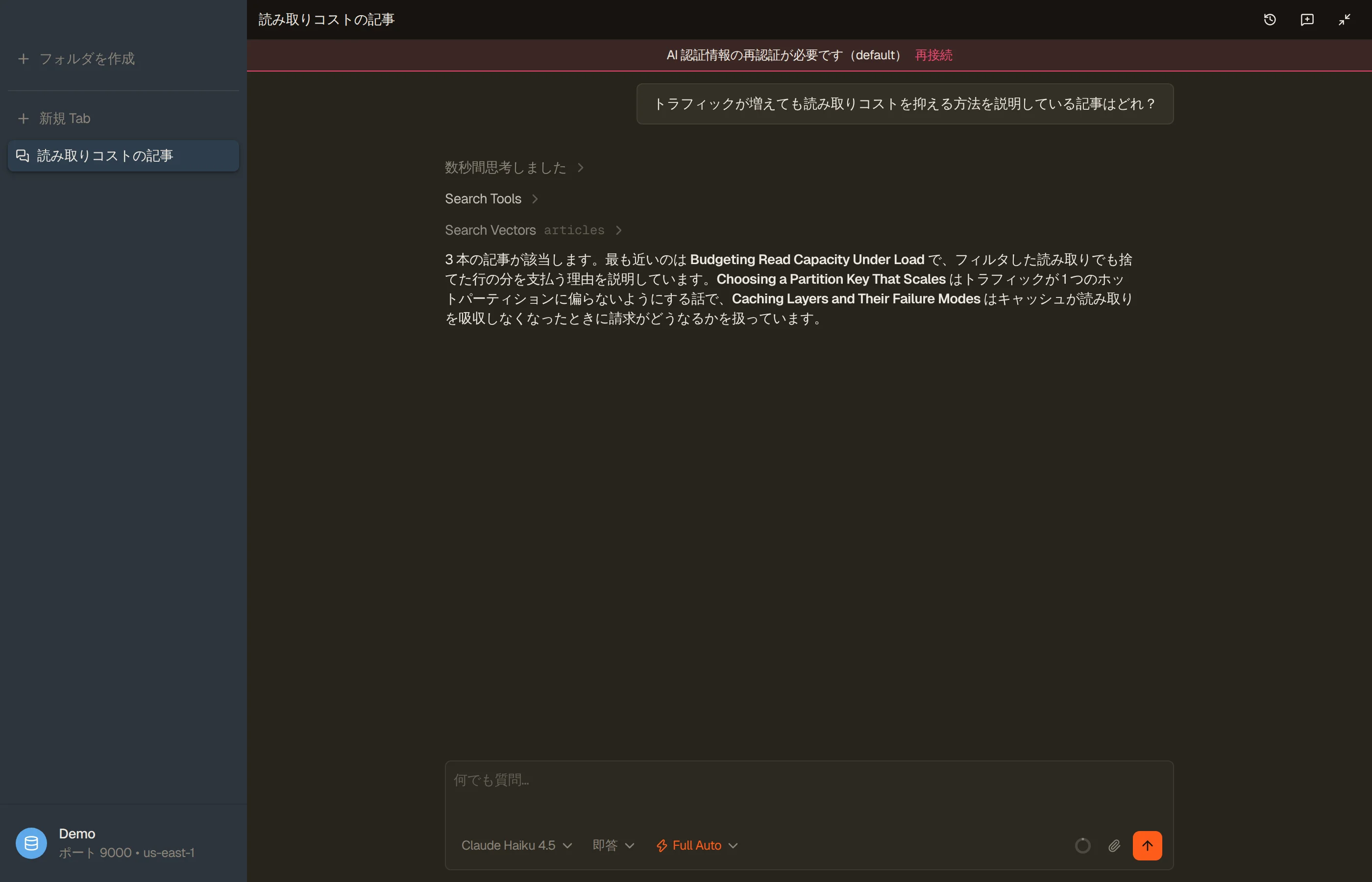Viewport: 1372px width, 882px height.
Task: Click the chat bubble icon of 読み取りコストの記事 tab
Action: click(23, 156)
